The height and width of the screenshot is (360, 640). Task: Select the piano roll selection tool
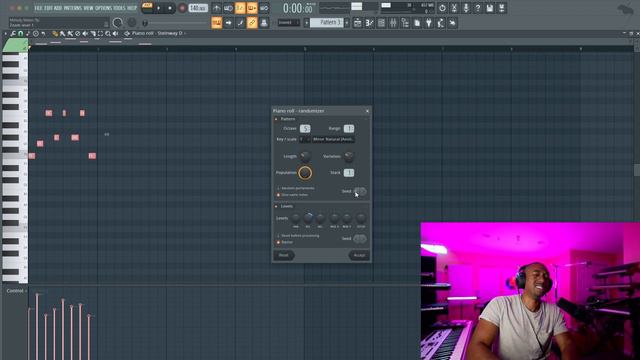tap(100, 34)
